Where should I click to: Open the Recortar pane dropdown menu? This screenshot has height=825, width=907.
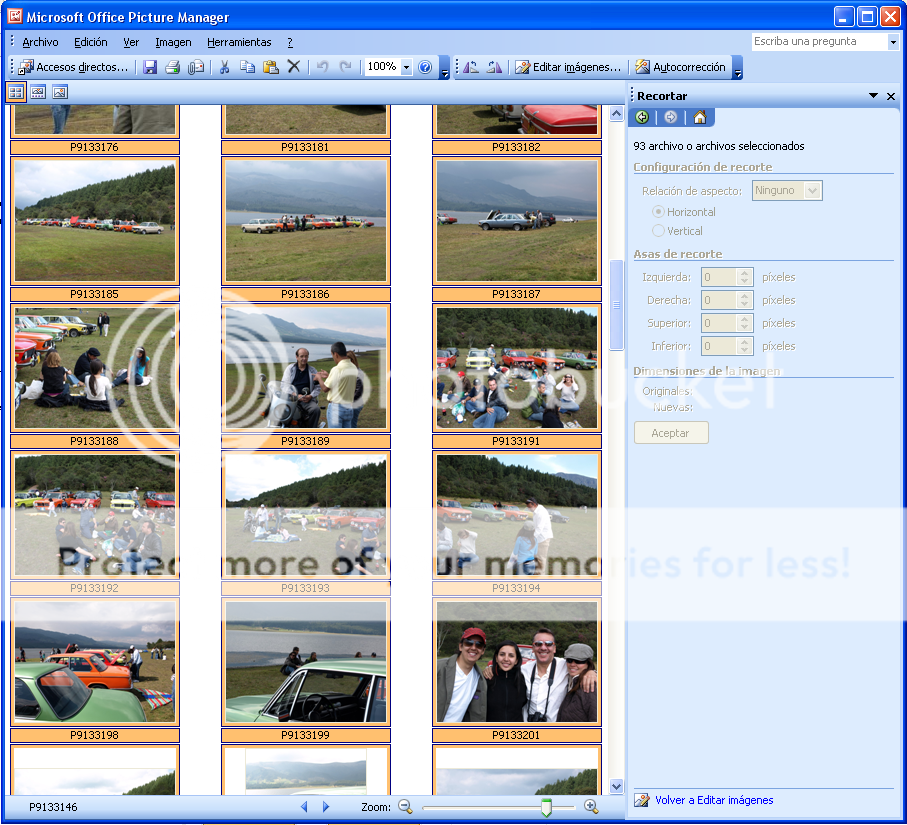(x=873, y=95)
